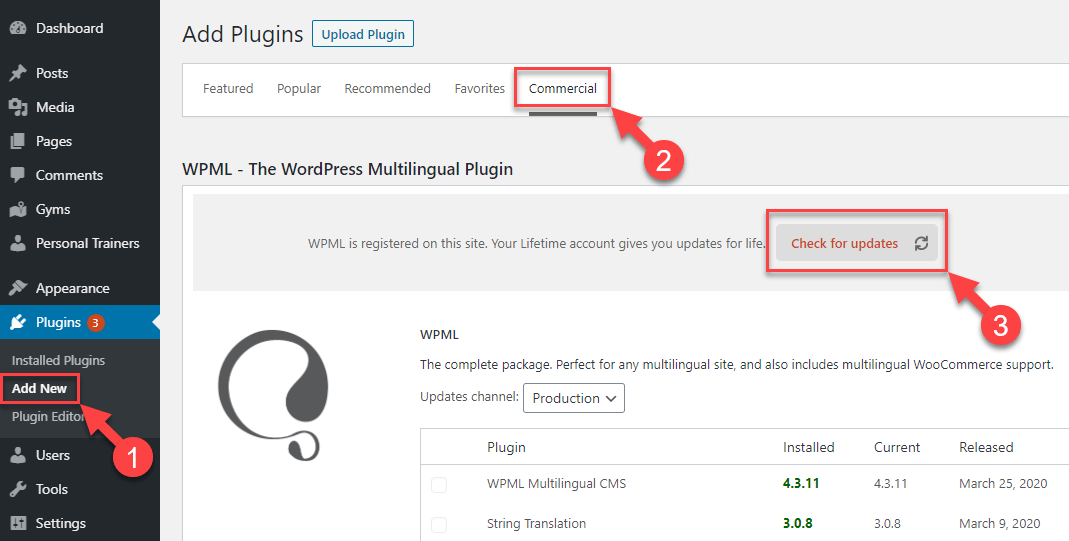Open the Favorites plugins tab
1069x541 pixels.
480,89
